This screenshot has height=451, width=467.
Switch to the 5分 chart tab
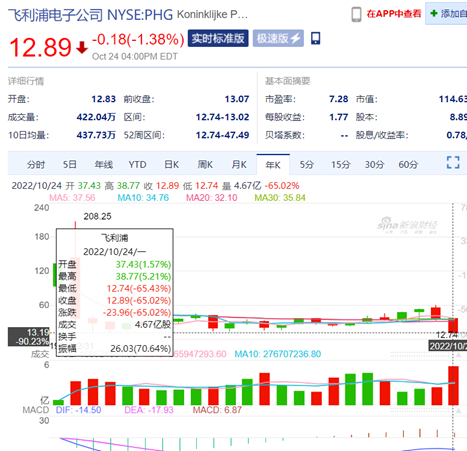tap(307, 165)
